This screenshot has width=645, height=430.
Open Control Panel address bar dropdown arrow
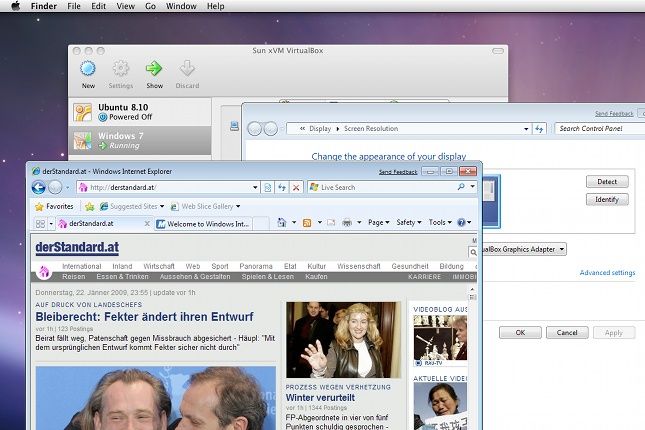(x=526, y=129)
